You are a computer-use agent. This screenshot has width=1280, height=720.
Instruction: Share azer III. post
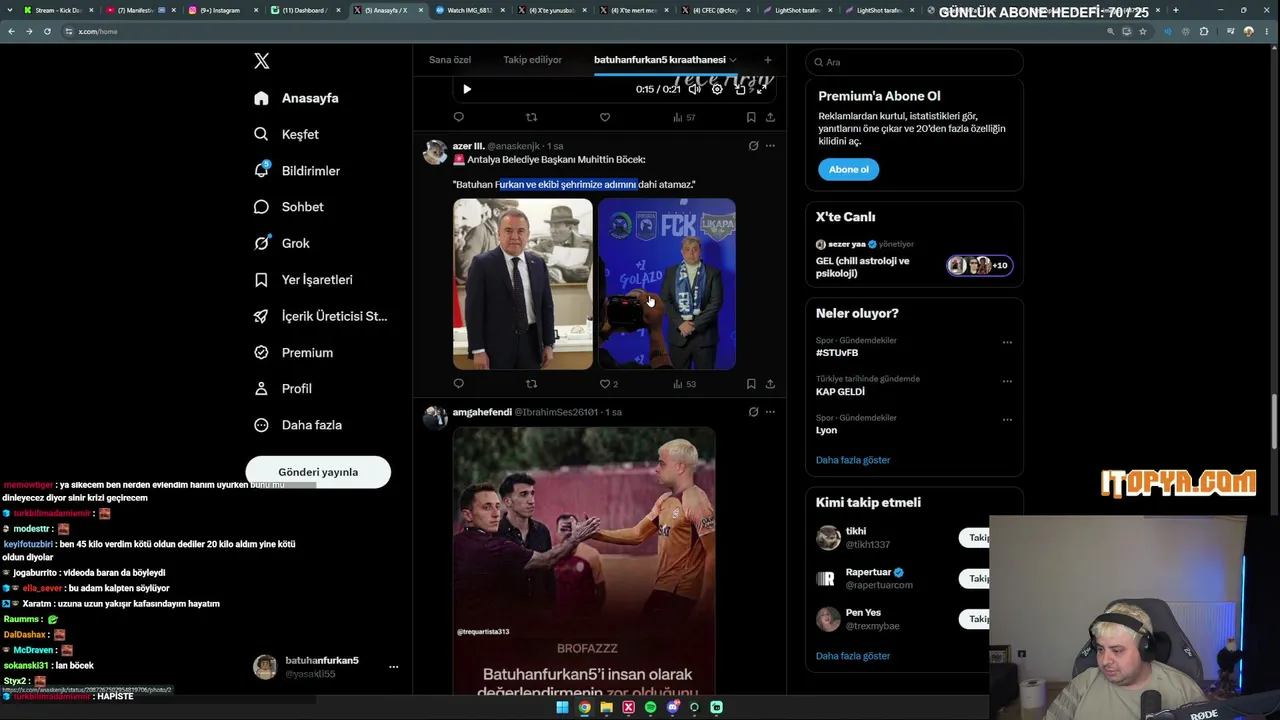pyautogui.click(x=770, y=383)
